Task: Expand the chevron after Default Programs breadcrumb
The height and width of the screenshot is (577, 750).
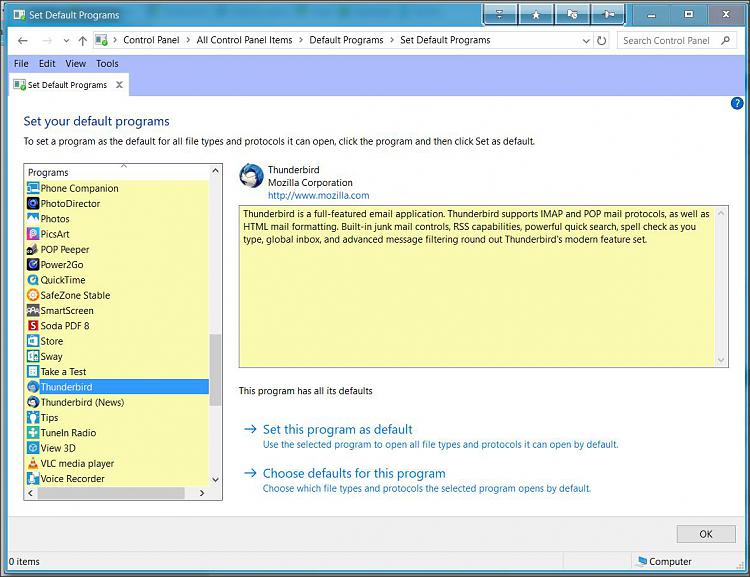Action: [x=392, y=40]
